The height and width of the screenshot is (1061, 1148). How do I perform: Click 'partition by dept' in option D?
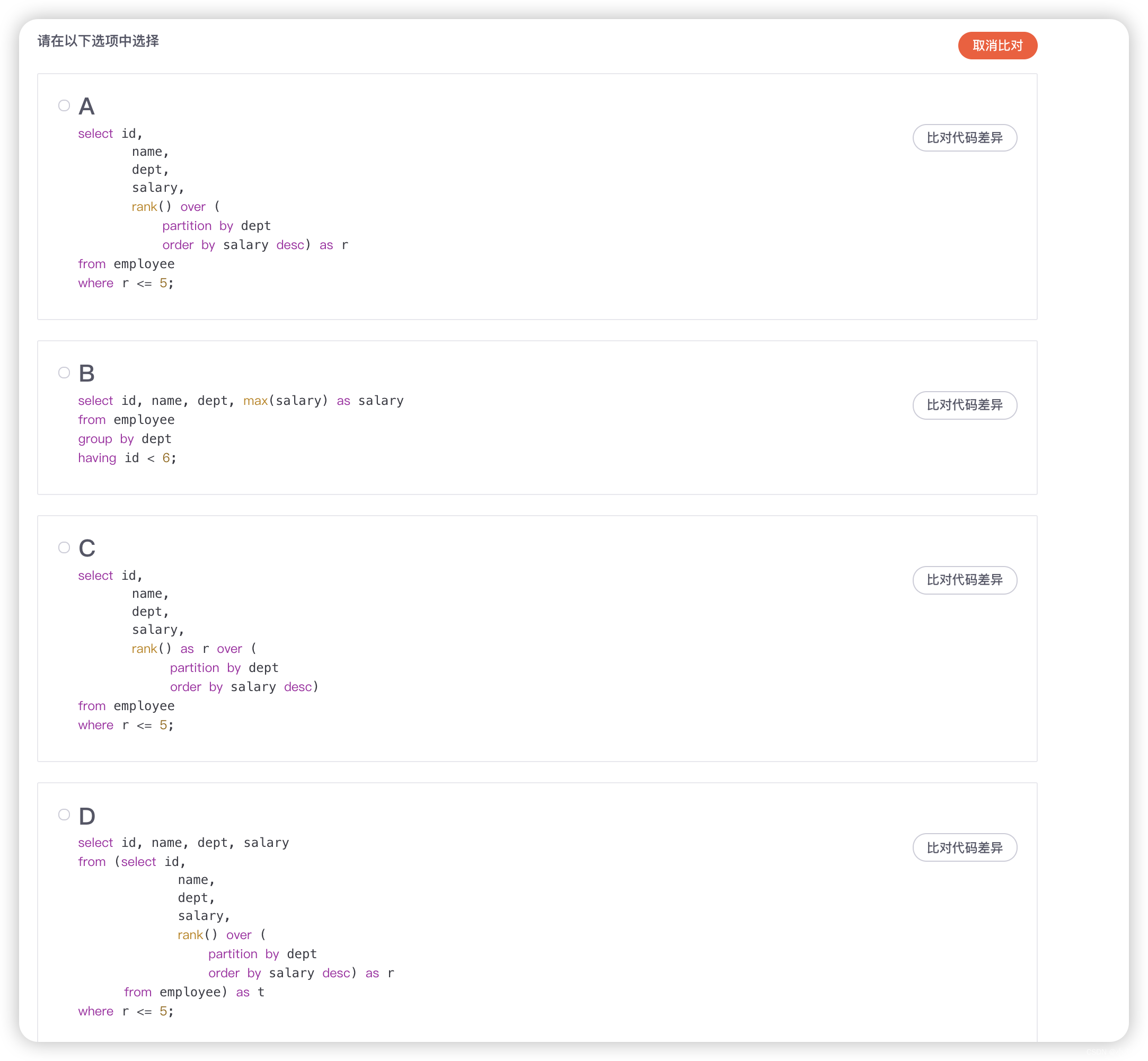[x=262, y=954]
